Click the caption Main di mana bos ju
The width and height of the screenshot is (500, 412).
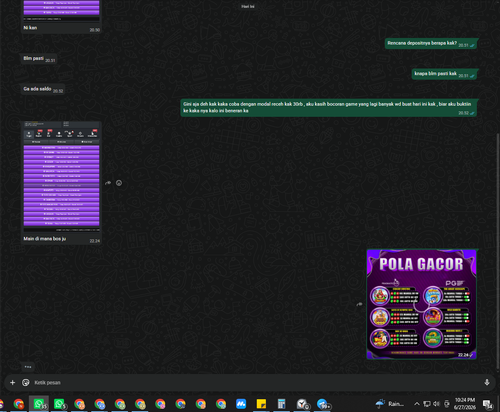pos(45,239)
